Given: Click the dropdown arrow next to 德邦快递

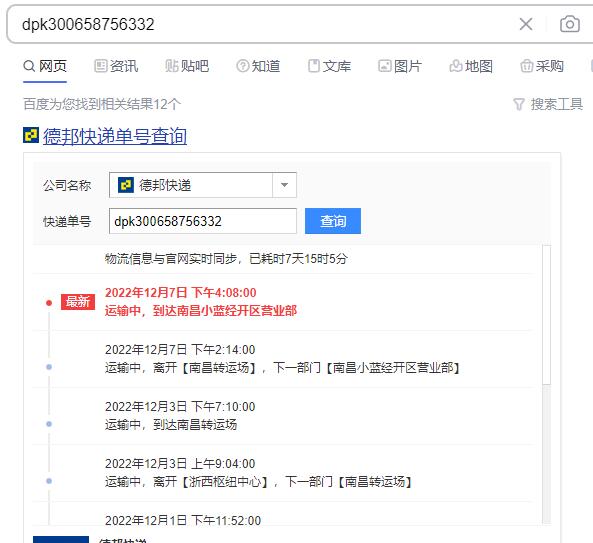Looking at the screenshot, I should pos(284,185).
